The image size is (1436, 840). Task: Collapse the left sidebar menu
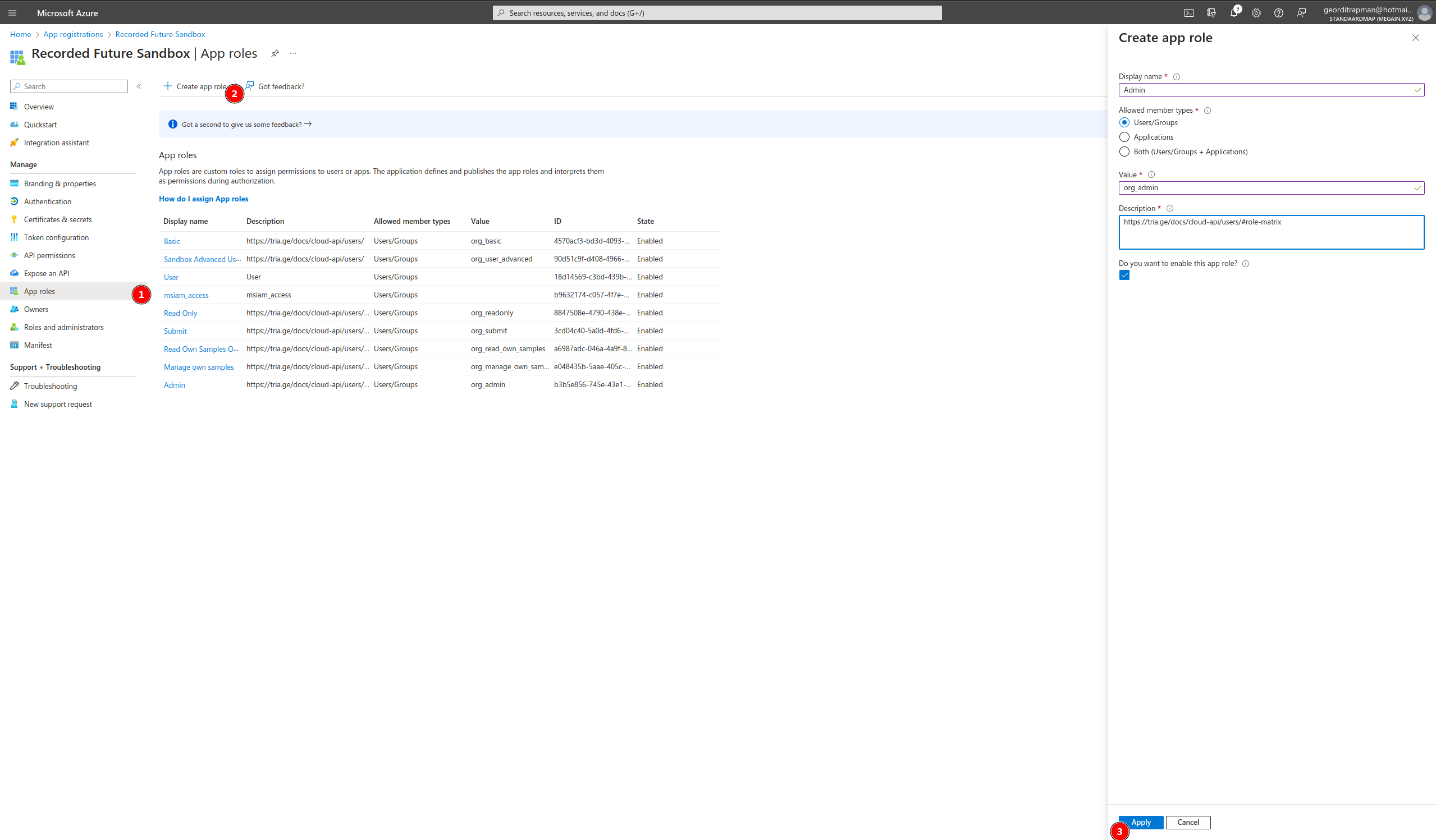139,86
